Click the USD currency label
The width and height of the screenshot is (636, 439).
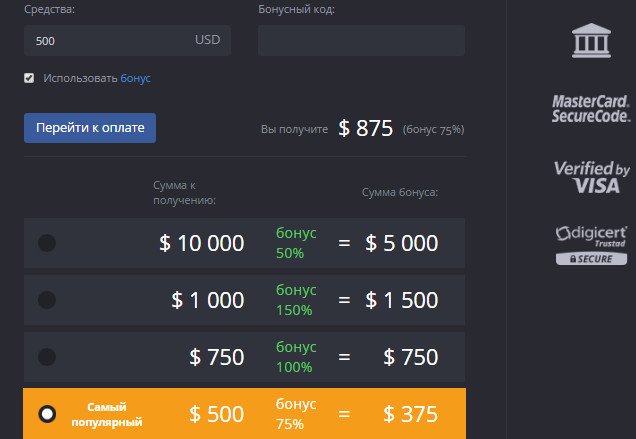click(208, 41)
